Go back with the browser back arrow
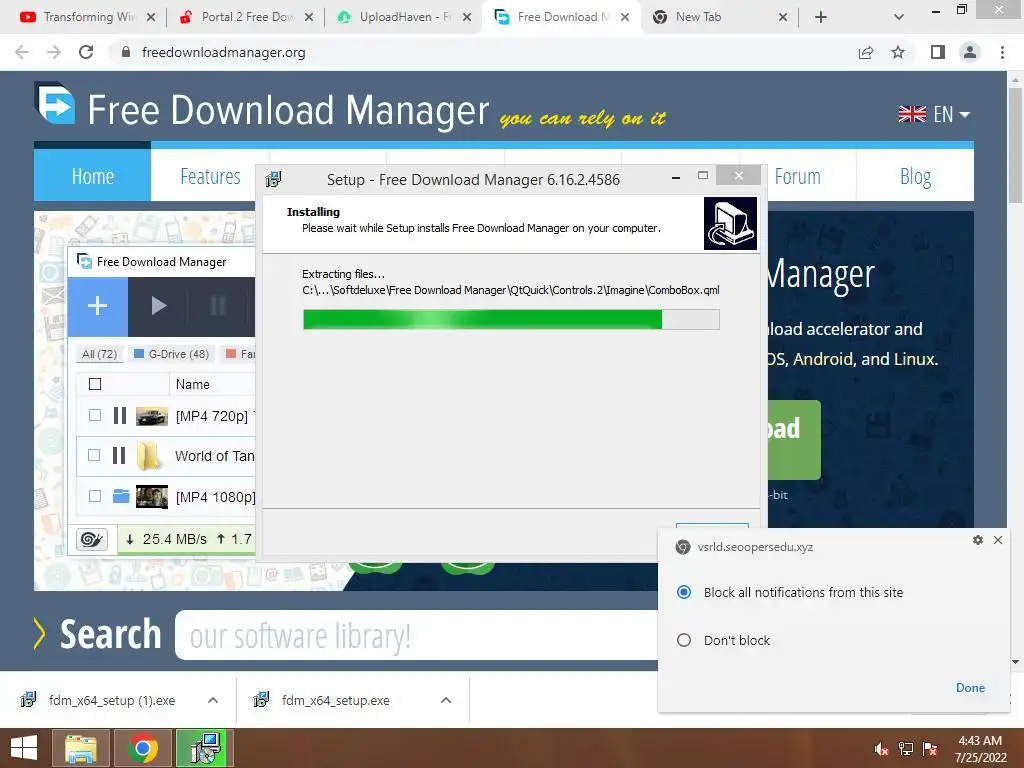The height and width of the screenshot is (768, 1024). pos(22,52)
